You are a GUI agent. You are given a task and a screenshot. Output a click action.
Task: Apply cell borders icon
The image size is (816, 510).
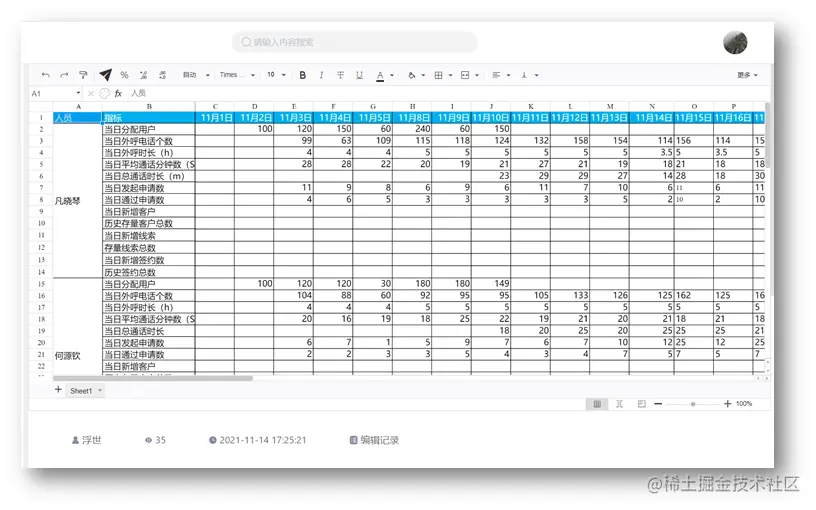tap(439, 75)
